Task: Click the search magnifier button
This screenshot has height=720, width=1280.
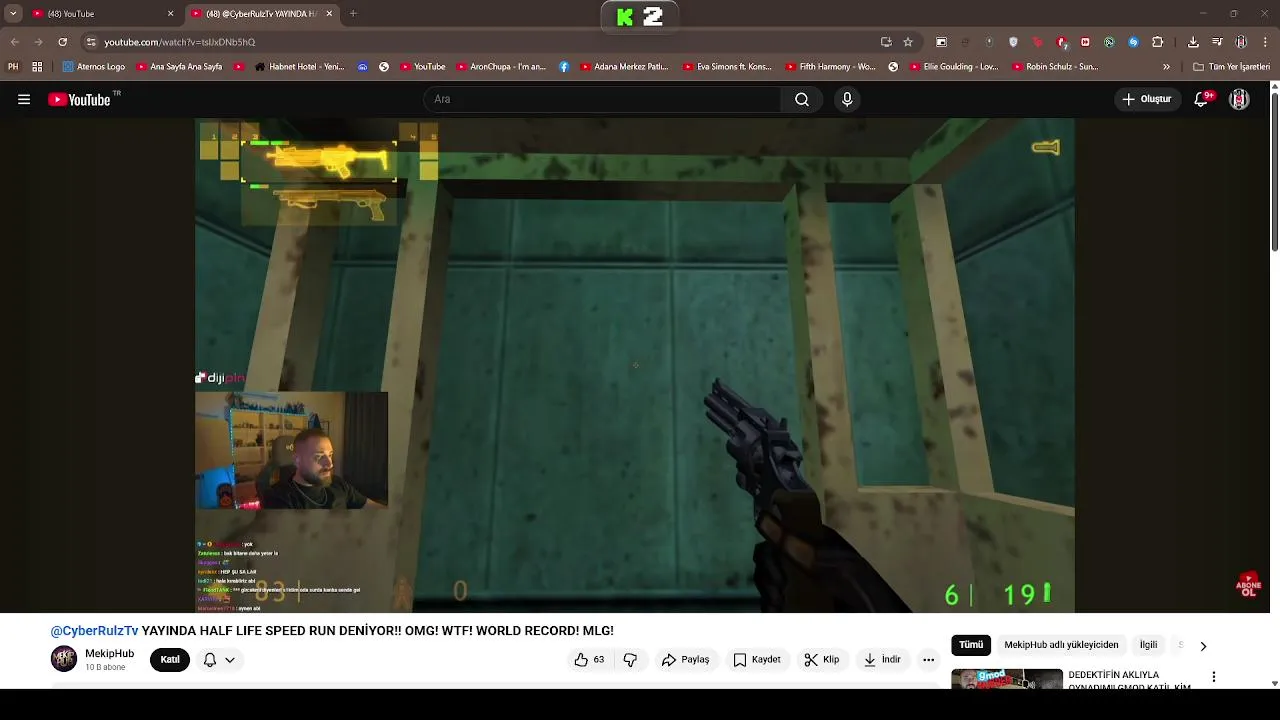Action: pos(802,99)
